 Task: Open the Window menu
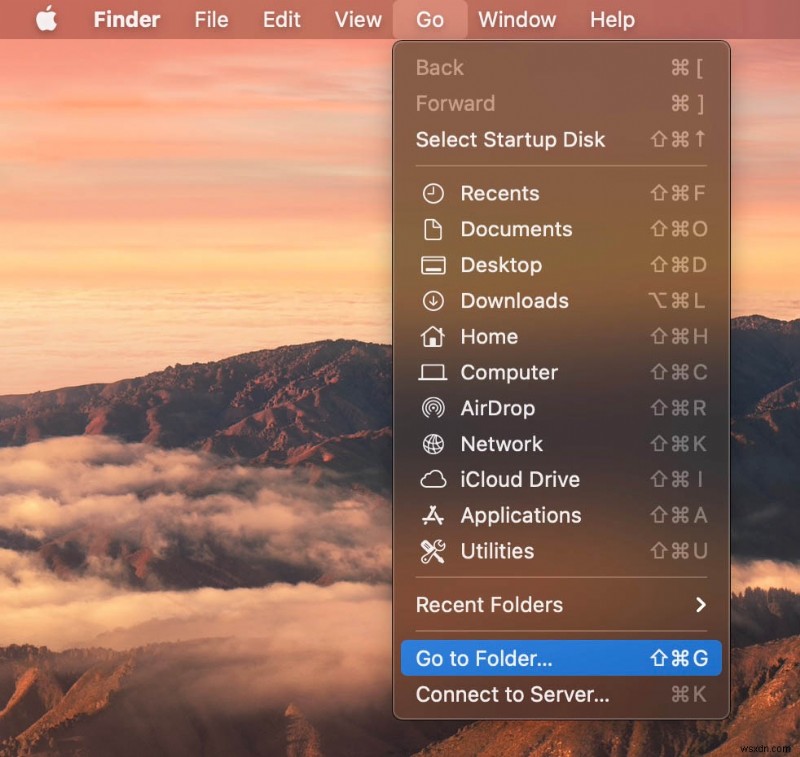point(517,19)
